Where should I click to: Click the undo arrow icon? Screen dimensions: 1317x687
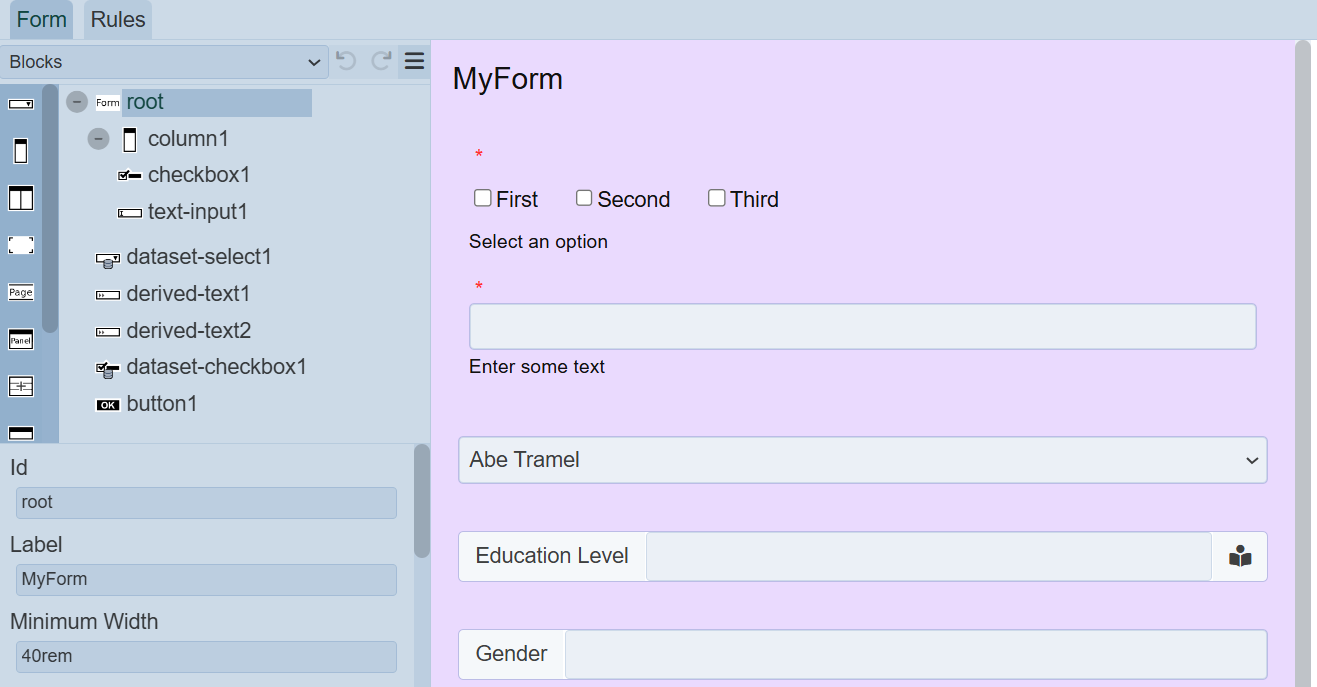pos(346,61)
